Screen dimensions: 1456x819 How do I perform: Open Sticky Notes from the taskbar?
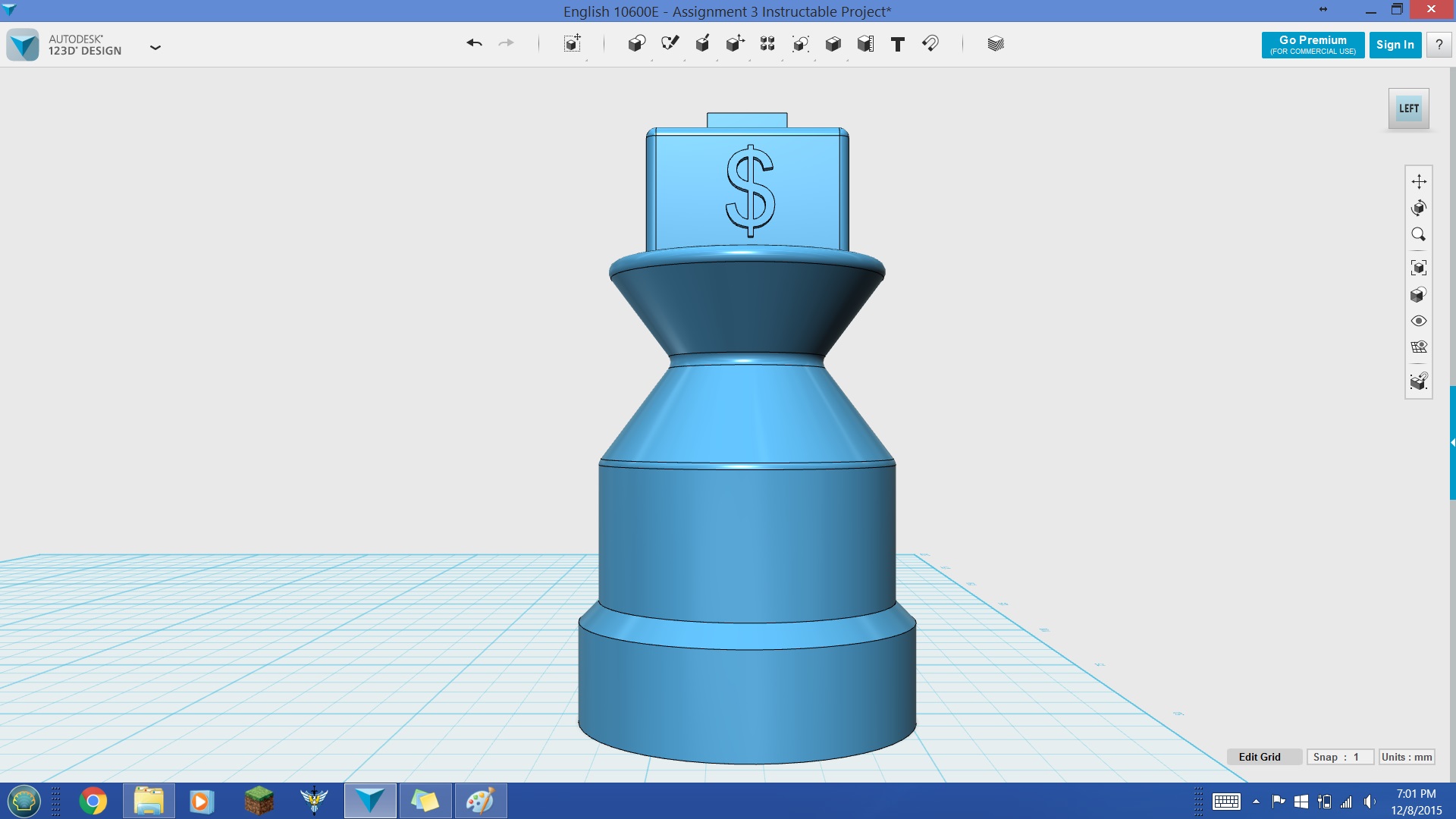pyautogui.click(x=425, y=801)
